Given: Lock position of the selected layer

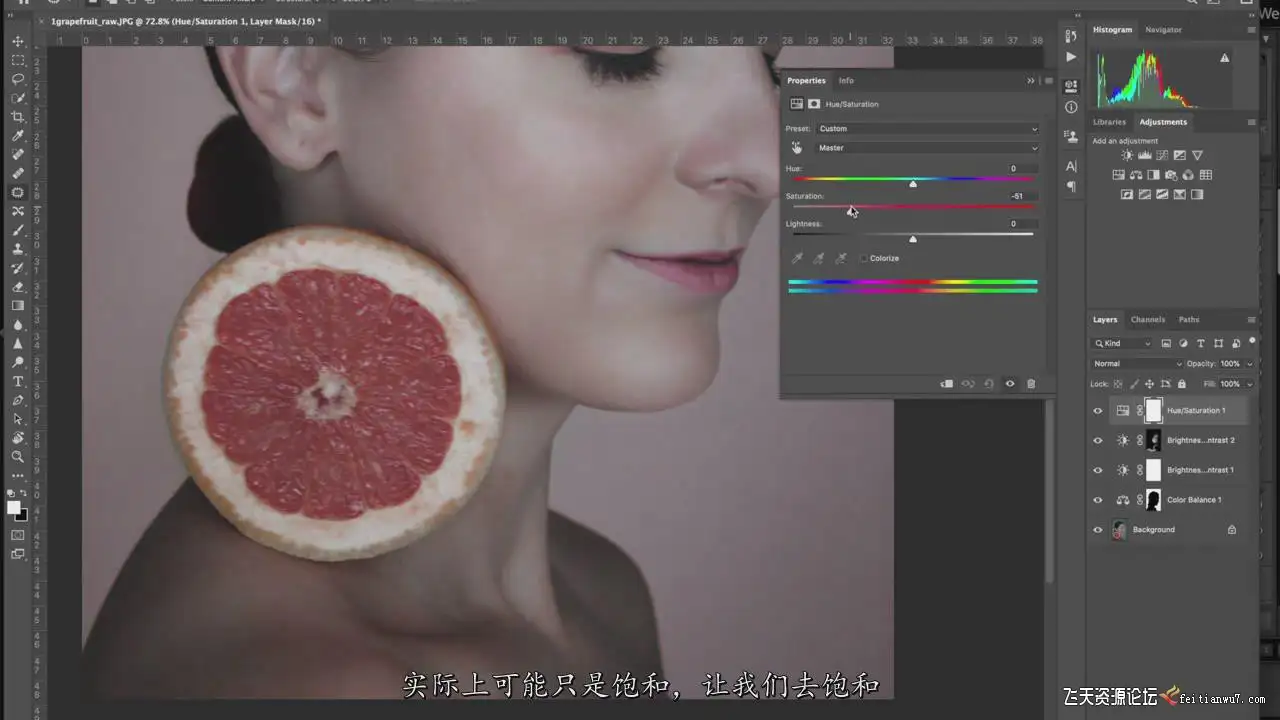Looking at the screenshot, I should coord(1149,384).
